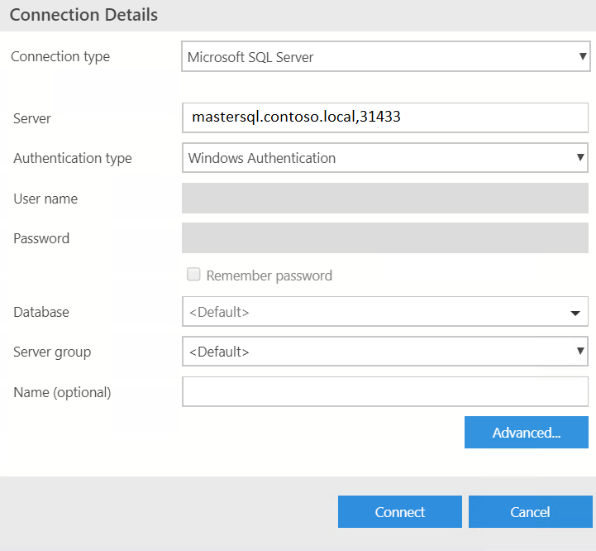
Task: Click the Server label
Action: pyautogui.click(x=32, y=118)
